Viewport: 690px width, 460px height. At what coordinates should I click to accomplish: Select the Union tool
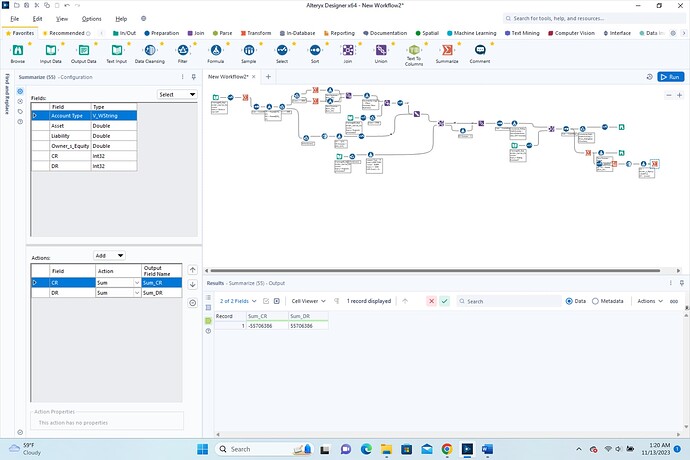click(381, 54)
